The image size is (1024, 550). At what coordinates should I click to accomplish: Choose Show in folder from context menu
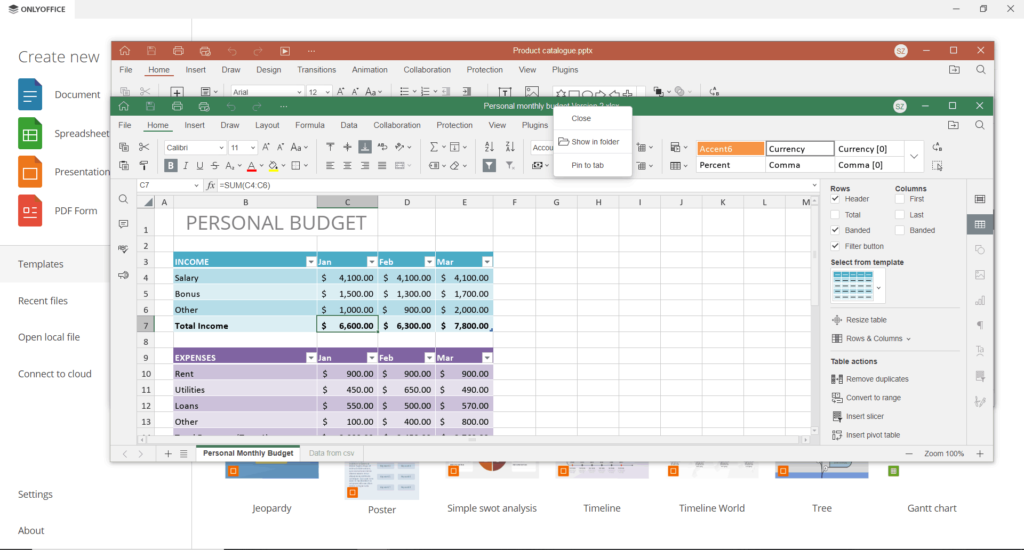(594, 142)
